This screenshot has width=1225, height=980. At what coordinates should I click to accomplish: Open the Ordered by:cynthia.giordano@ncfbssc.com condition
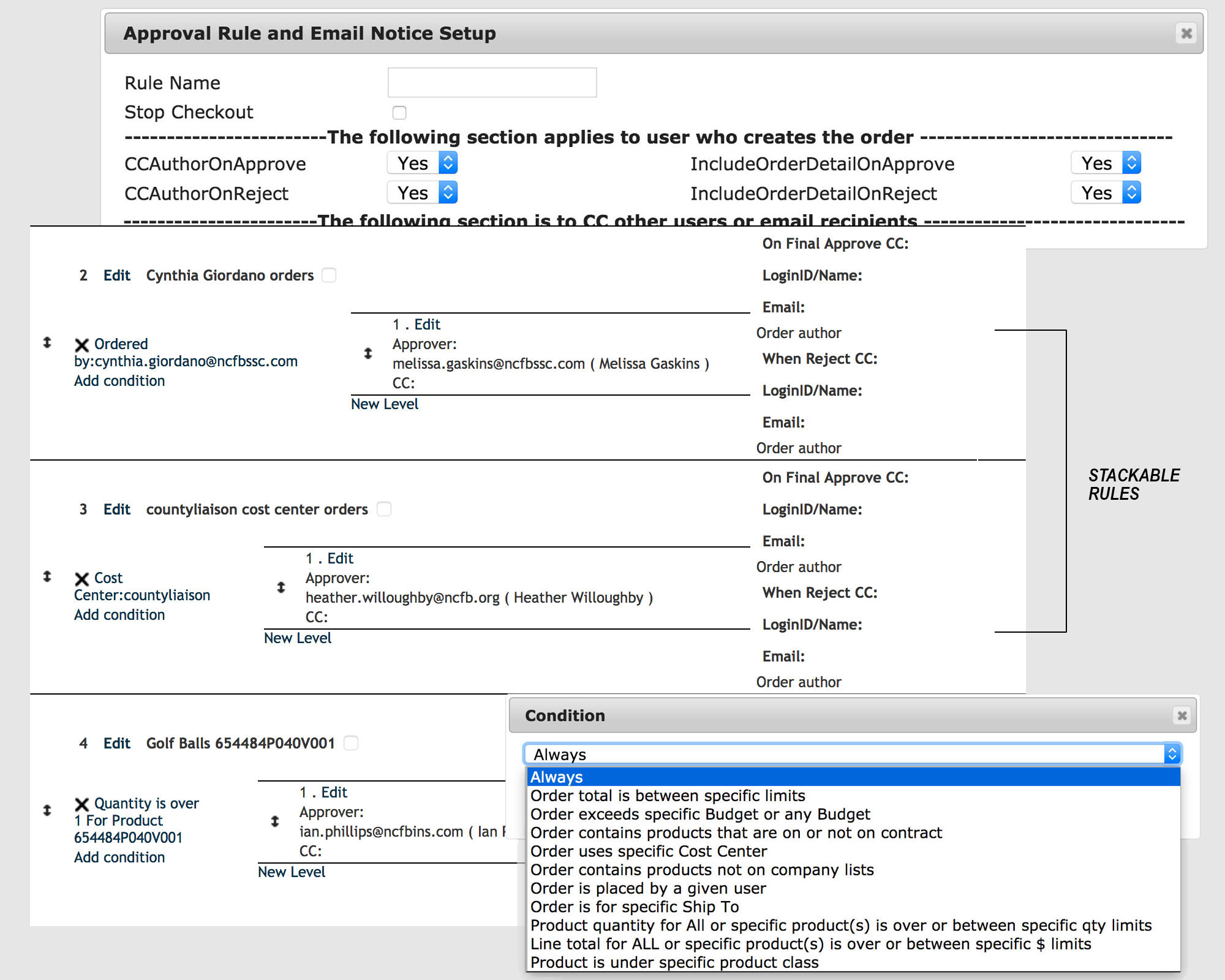click(186, 353)
